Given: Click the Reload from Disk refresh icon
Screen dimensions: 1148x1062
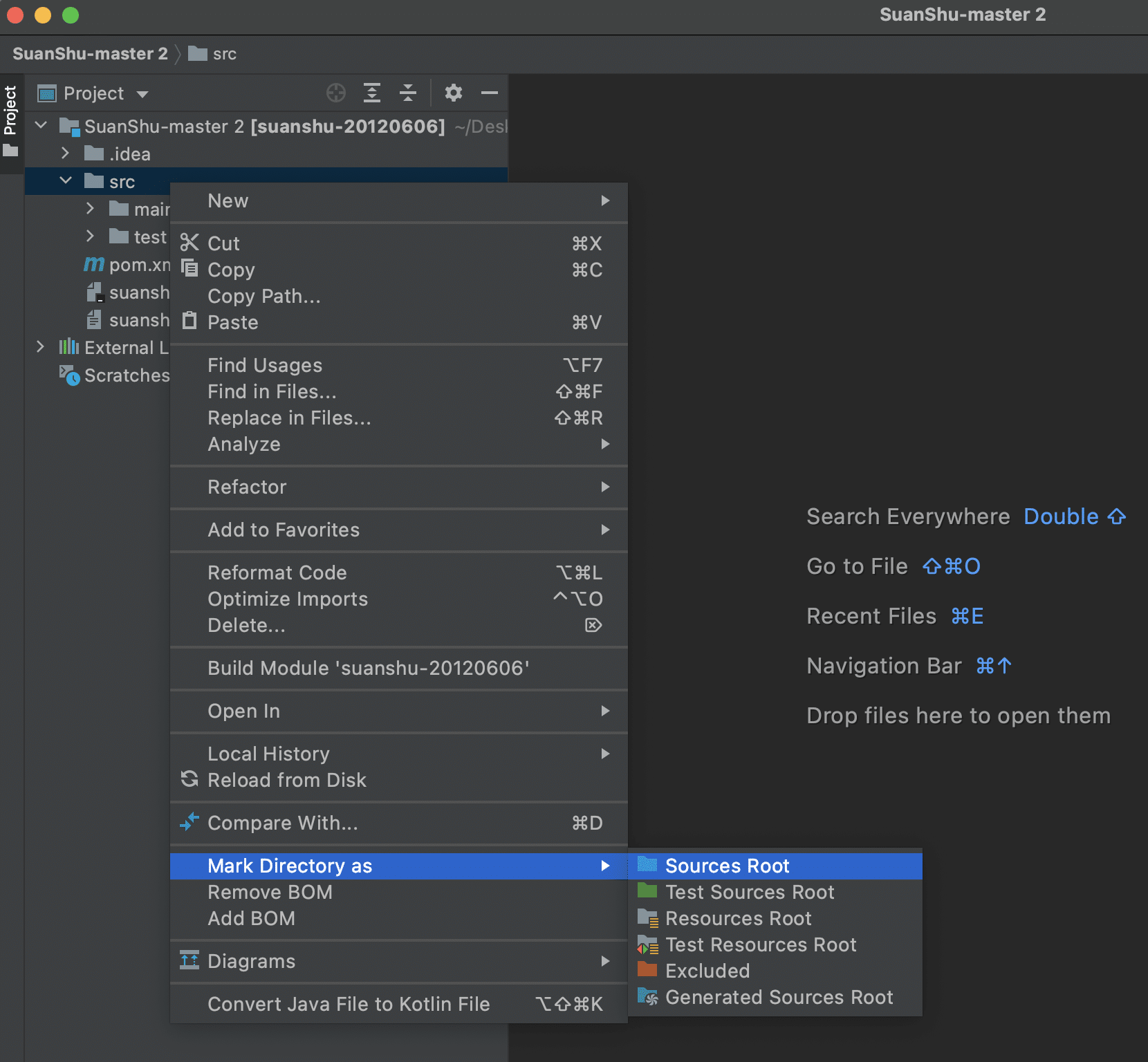Looking at the screenshot, I should click(189, 779).
